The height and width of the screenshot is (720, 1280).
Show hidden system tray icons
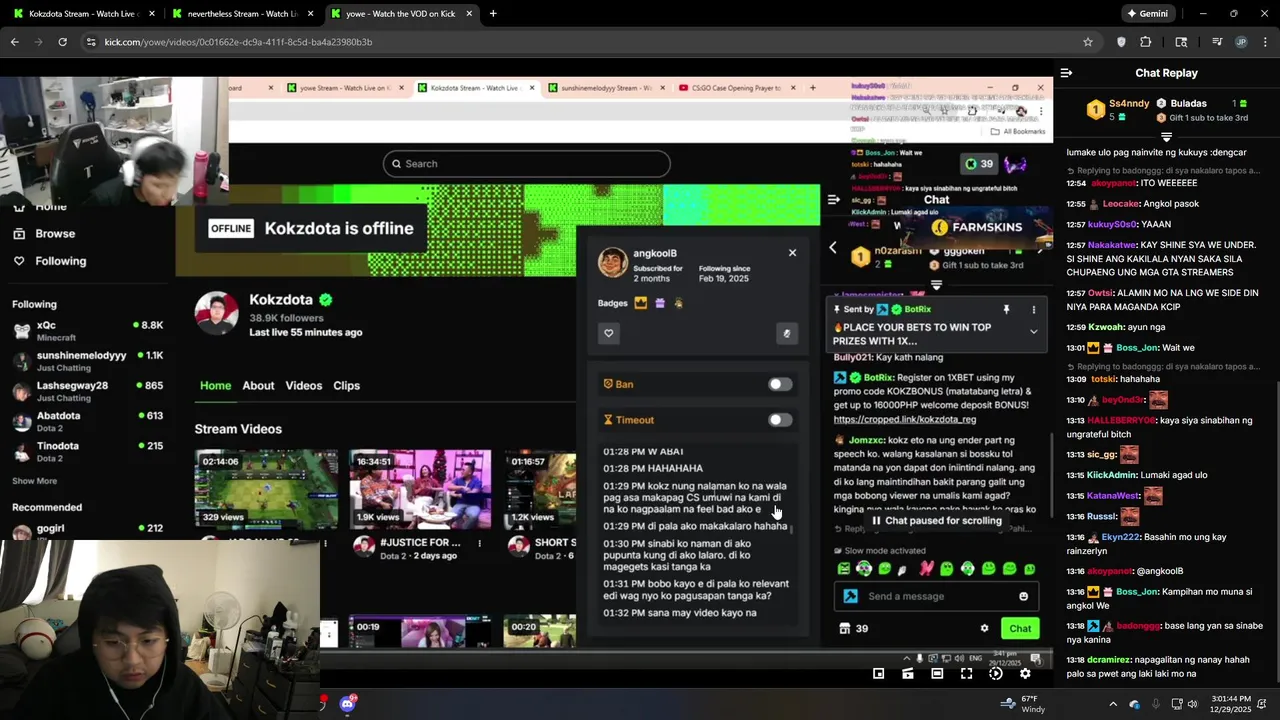click(1114, 703)
